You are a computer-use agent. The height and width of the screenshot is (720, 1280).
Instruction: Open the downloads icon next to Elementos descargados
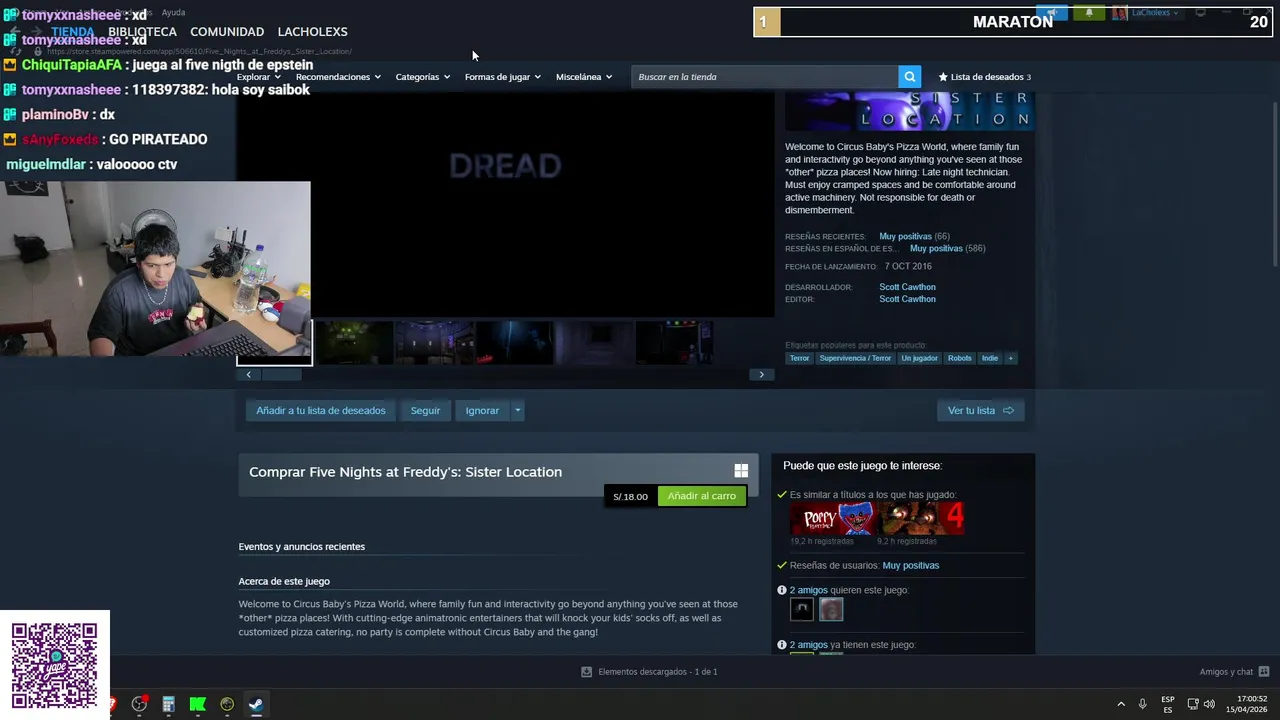[587, 672]
